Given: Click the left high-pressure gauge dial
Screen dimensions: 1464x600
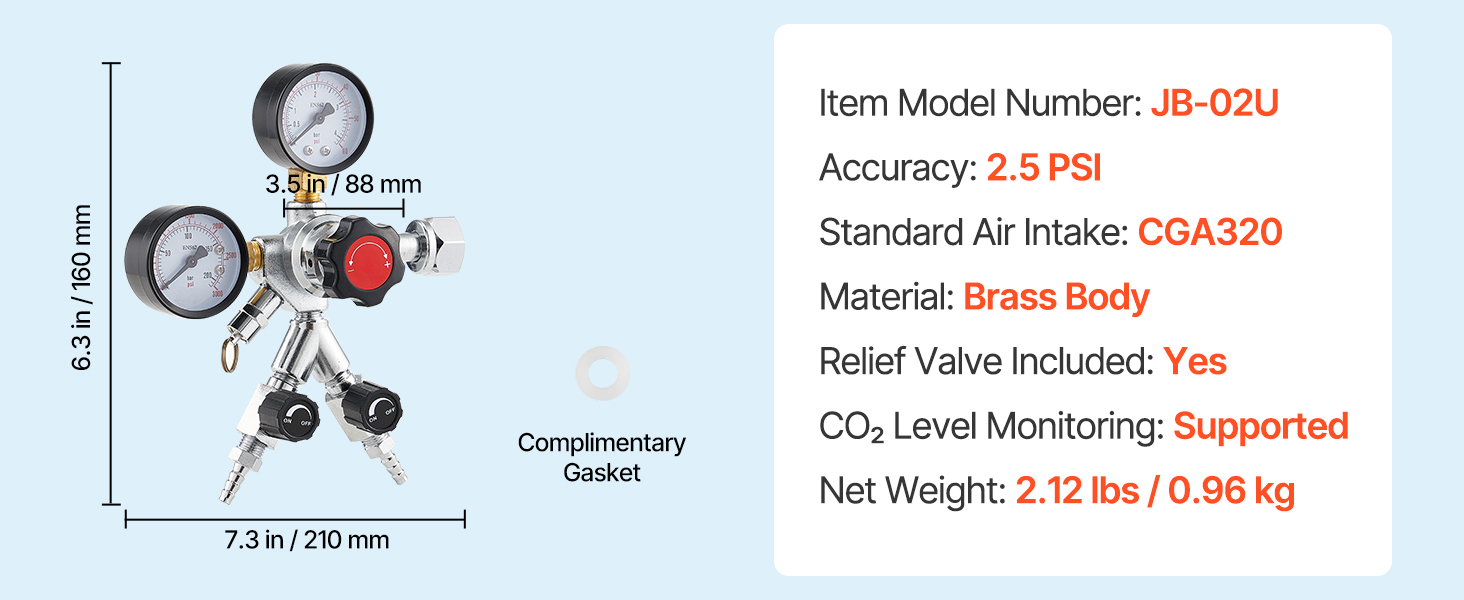Looking at the screenshot, I should coord(185,256).
